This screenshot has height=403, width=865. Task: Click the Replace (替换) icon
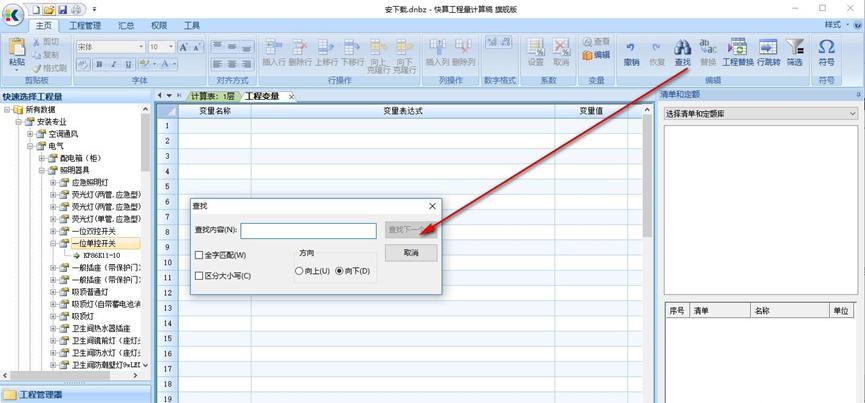pyautogui.click(x=708, y=52)
